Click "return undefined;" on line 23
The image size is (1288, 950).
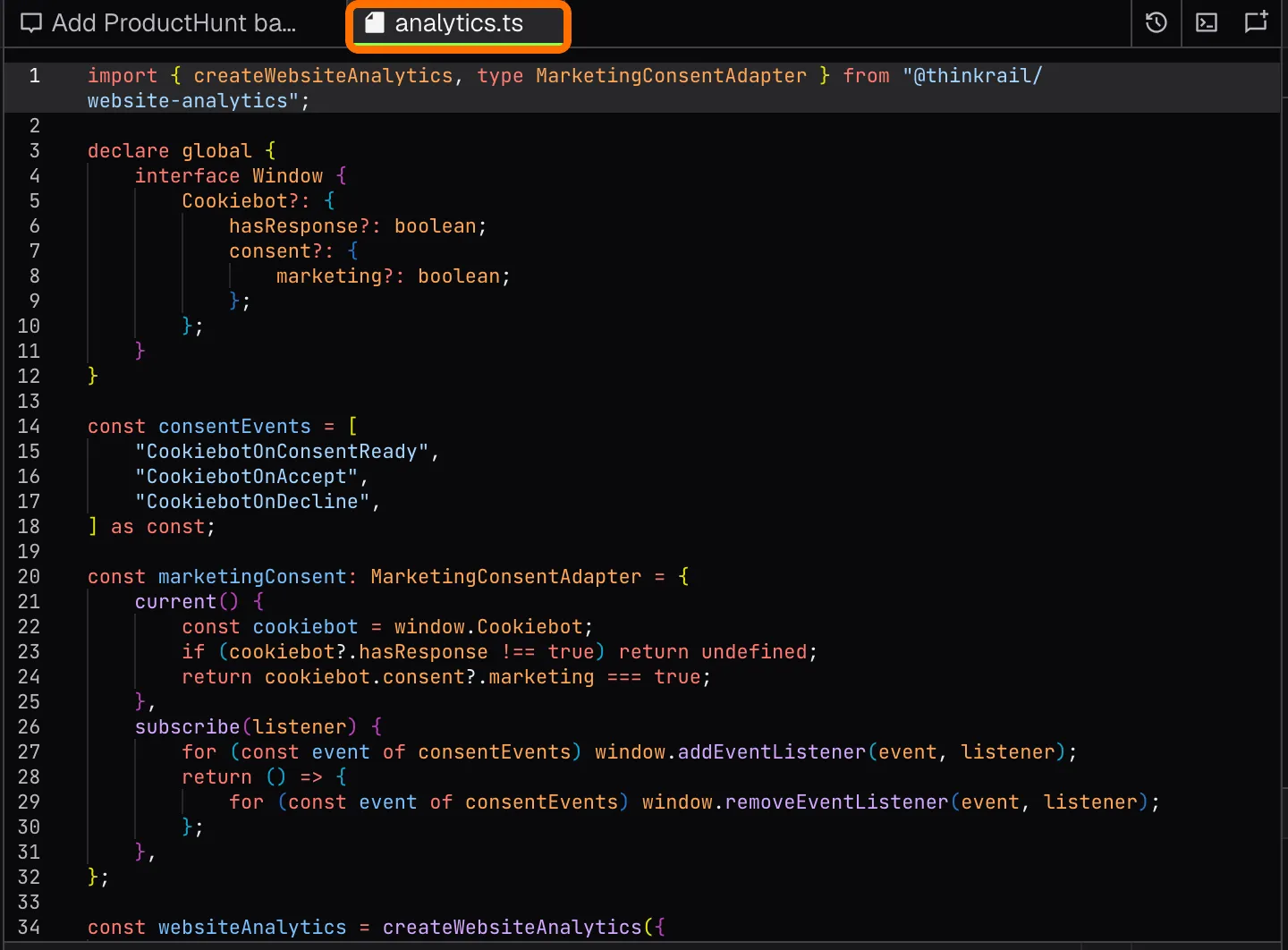[x=717, y=652]
